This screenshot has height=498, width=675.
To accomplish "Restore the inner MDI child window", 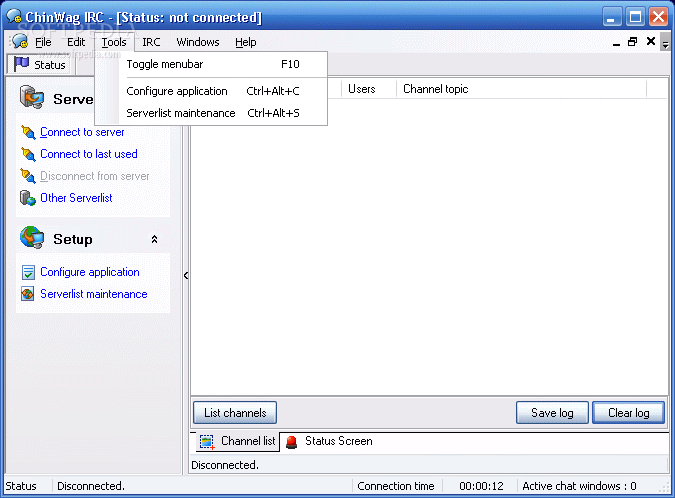I will [x=632, y=42].
